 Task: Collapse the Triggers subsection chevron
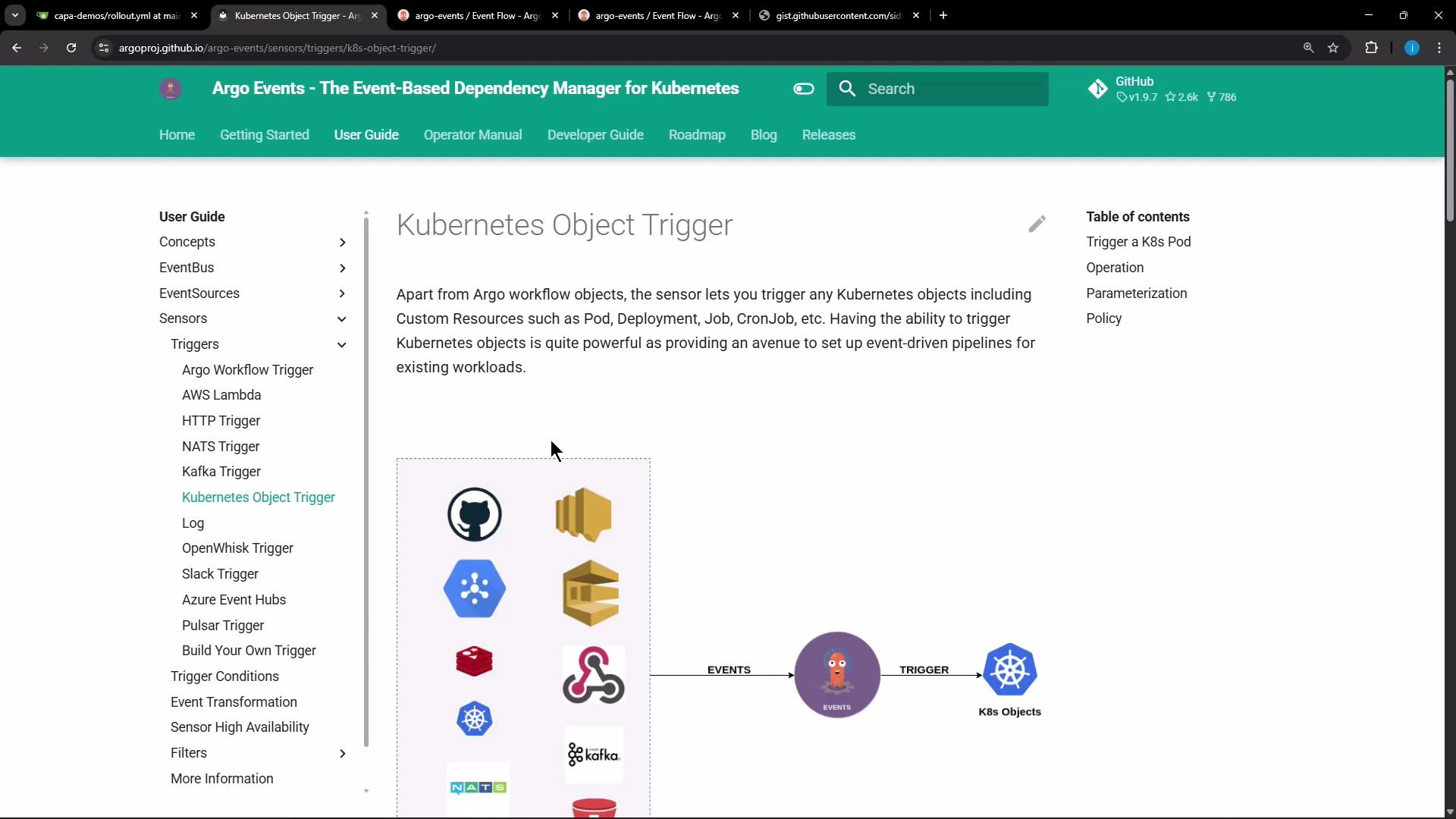click(342, 345)
